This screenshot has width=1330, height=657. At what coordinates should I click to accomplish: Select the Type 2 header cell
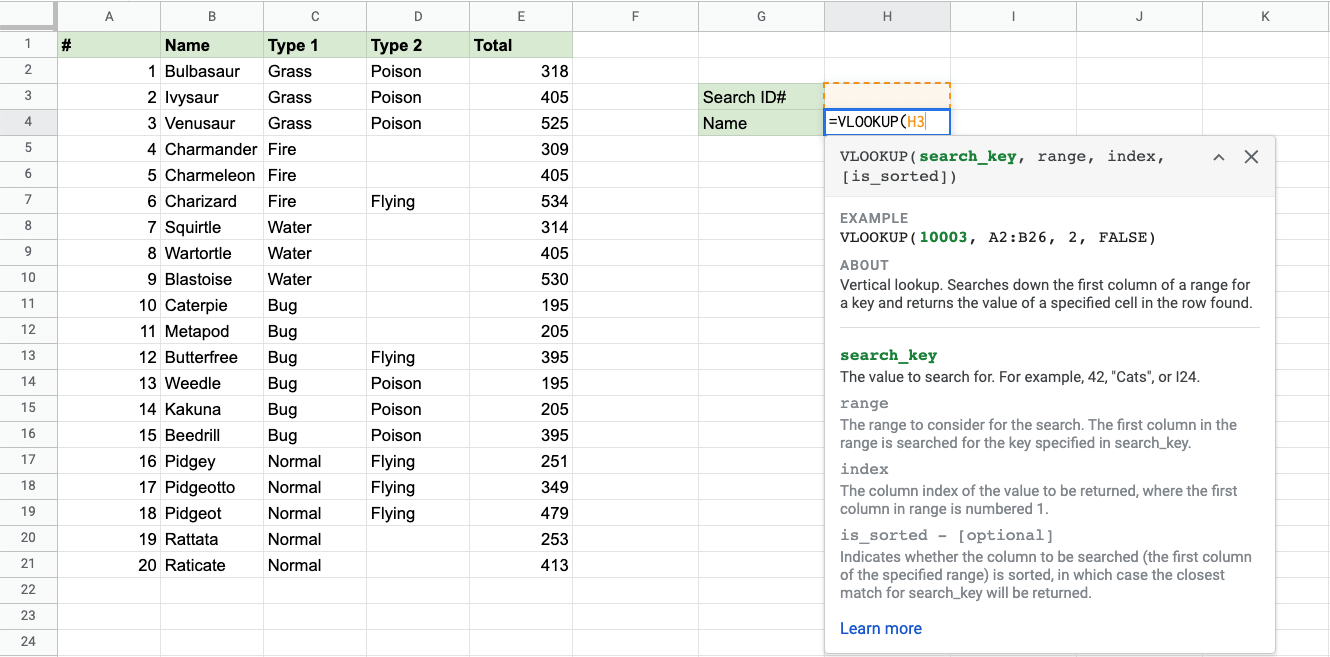point(417,45)
